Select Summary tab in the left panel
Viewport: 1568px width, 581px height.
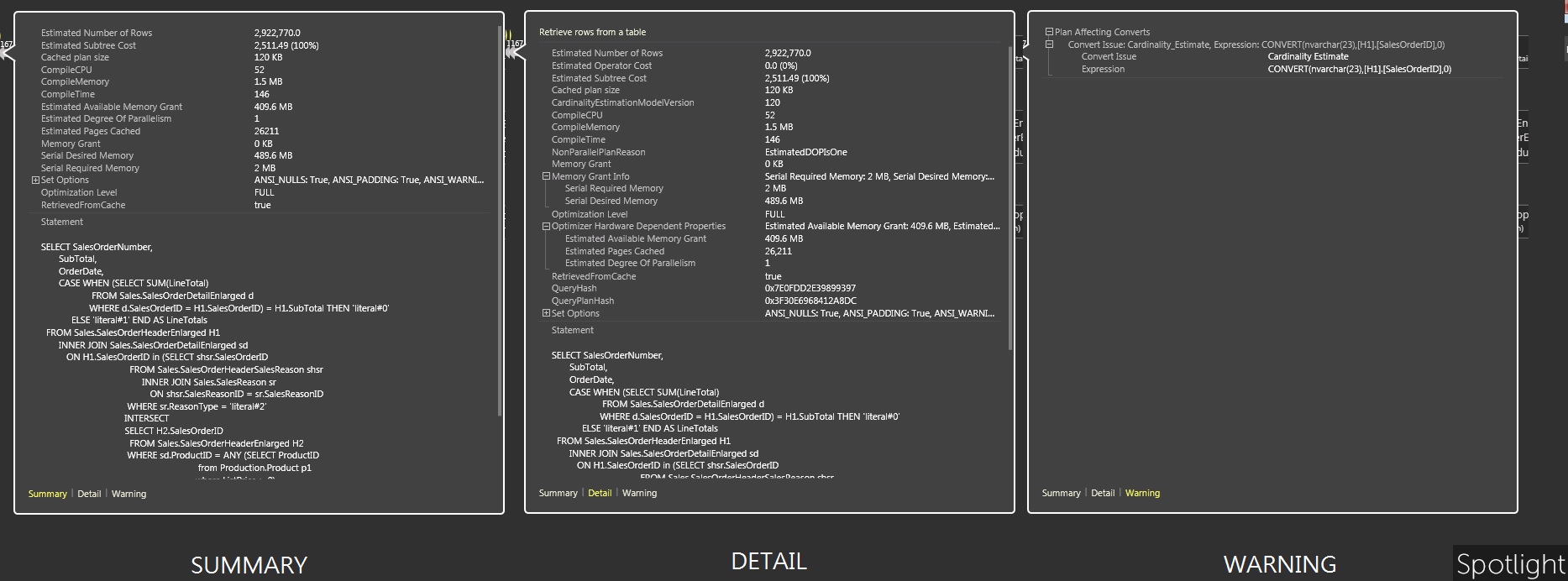click(47, 494)
